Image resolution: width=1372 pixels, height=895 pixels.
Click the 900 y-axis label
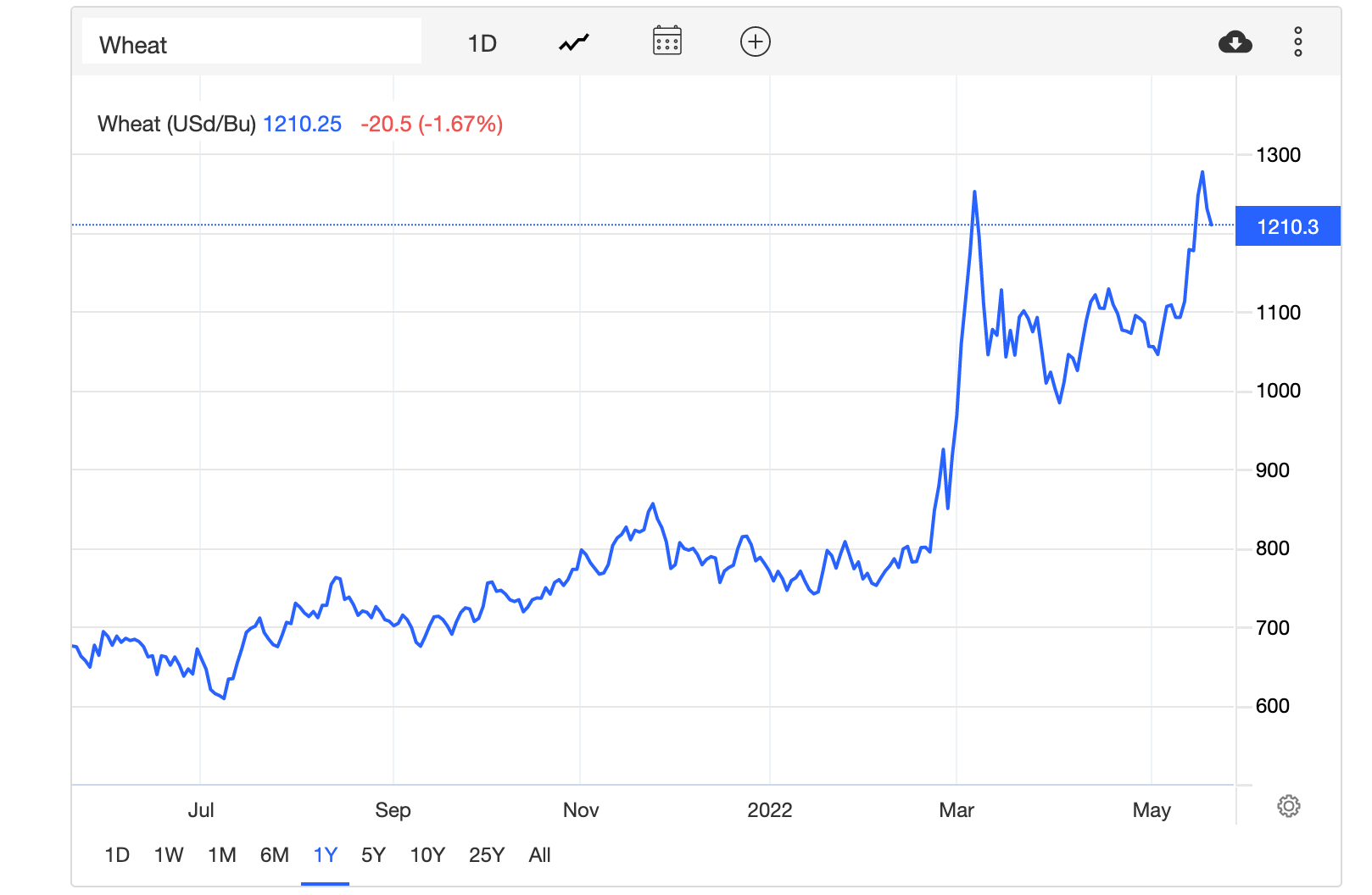(x=1272, y=470)
